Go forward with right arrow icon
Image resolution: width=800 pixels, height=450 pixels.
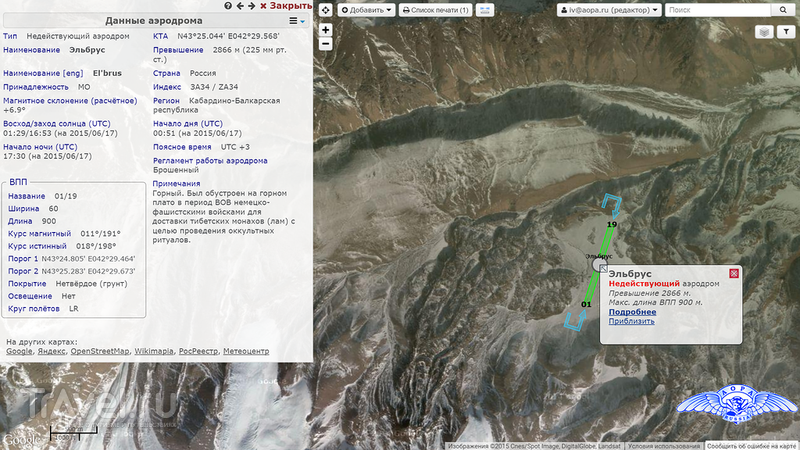pyautogui.click(x=252, y=6)
